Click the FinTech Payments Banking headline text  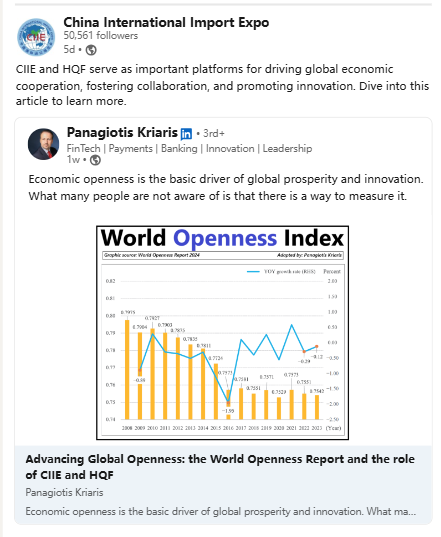point(189,149)
